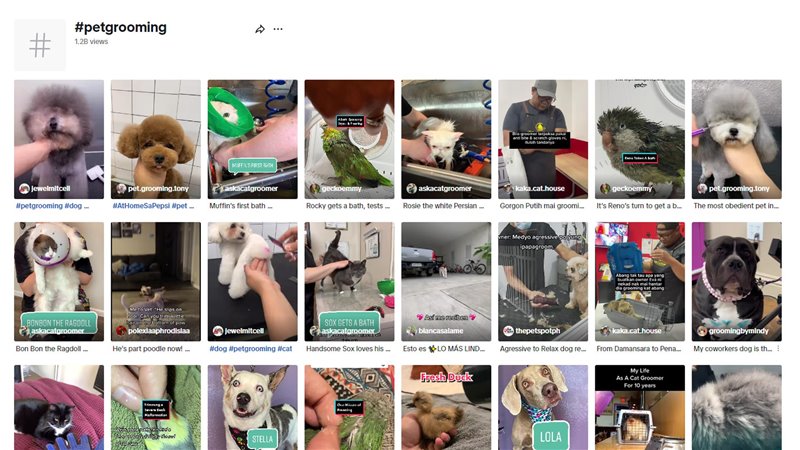
Task: Click the hashtag placeholder icon
Action: pos(40,45)
